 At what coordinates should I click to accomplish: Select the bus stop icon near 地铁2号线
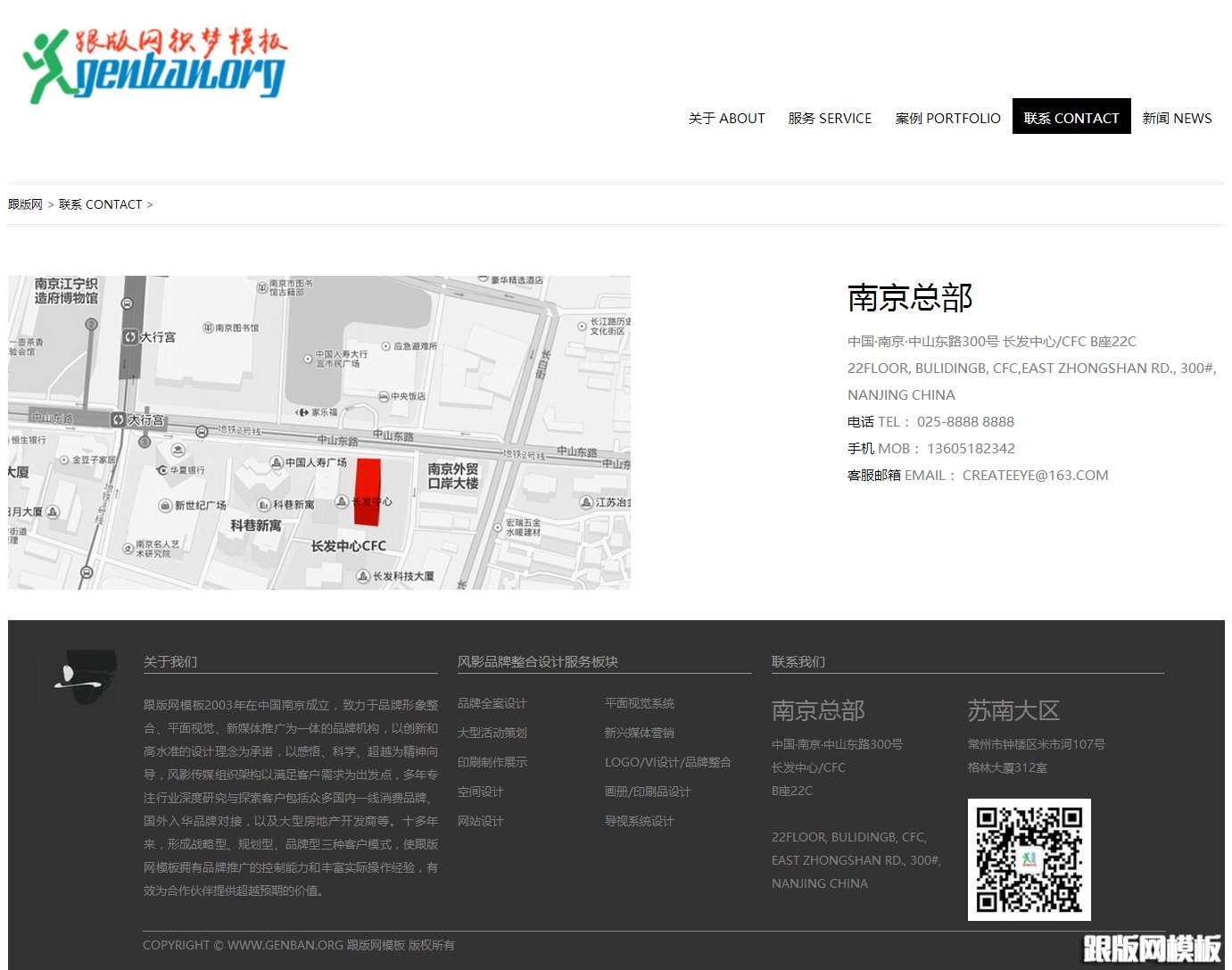click(x=201, y=432)
